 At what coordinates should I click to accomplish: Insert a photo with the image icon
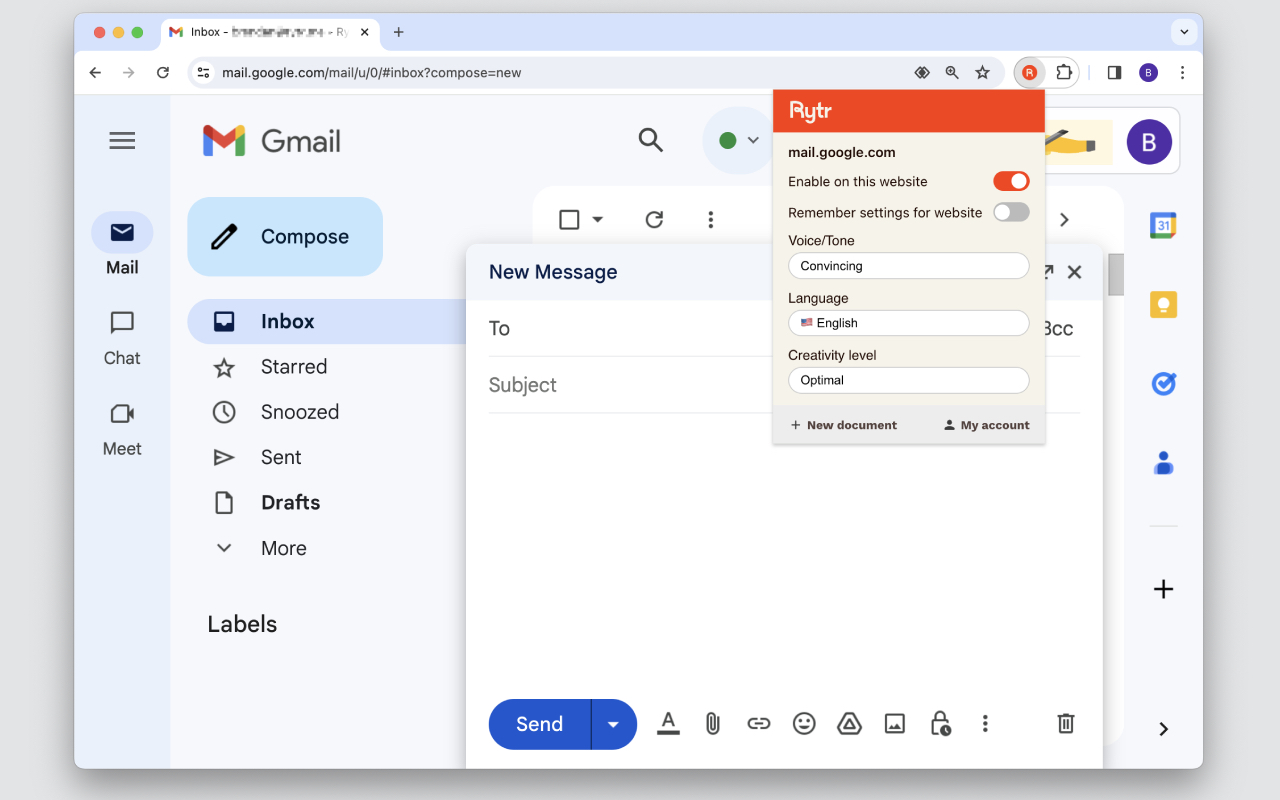[894, 723]
